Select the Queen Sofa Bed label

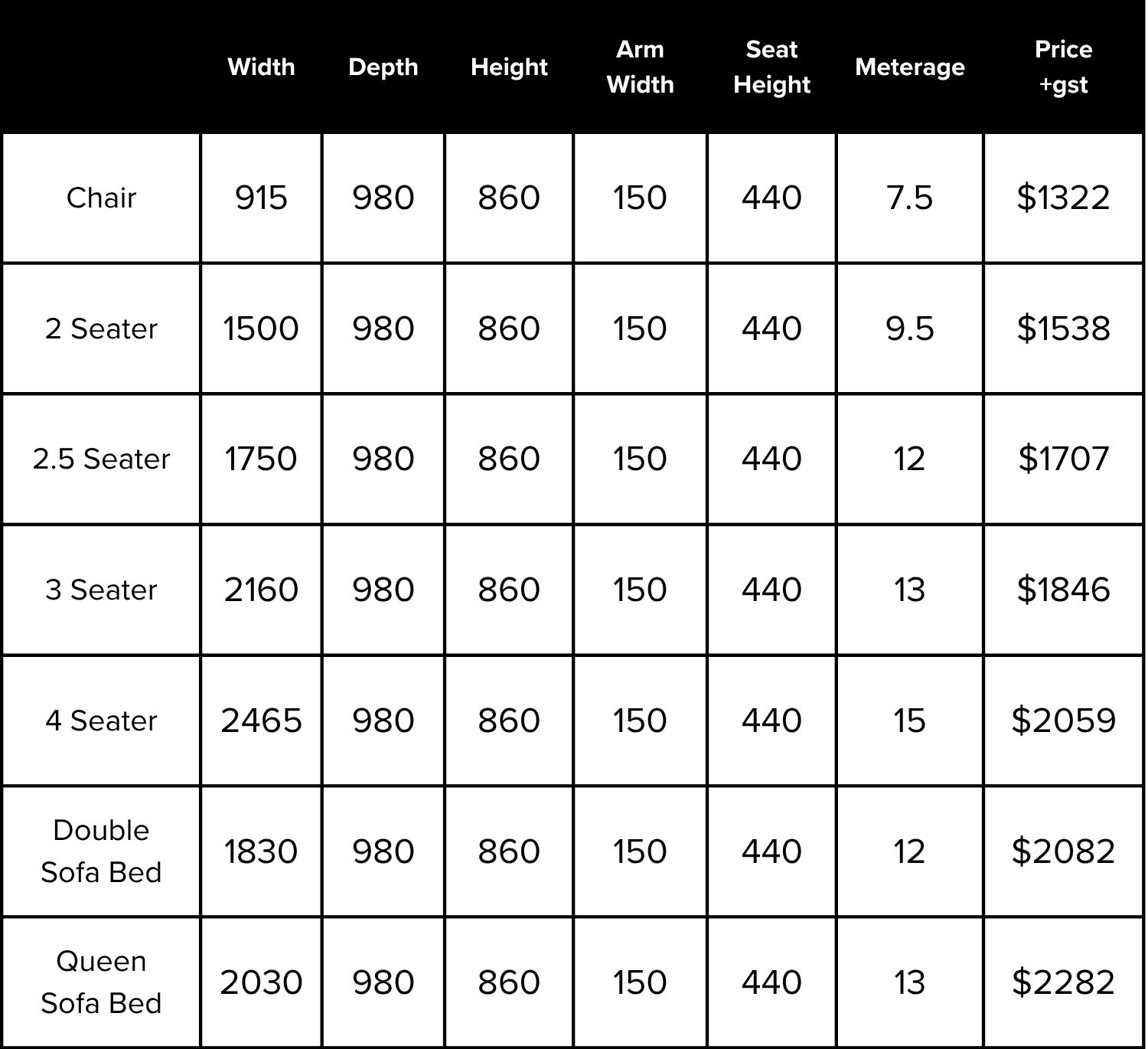coord(101,982)
